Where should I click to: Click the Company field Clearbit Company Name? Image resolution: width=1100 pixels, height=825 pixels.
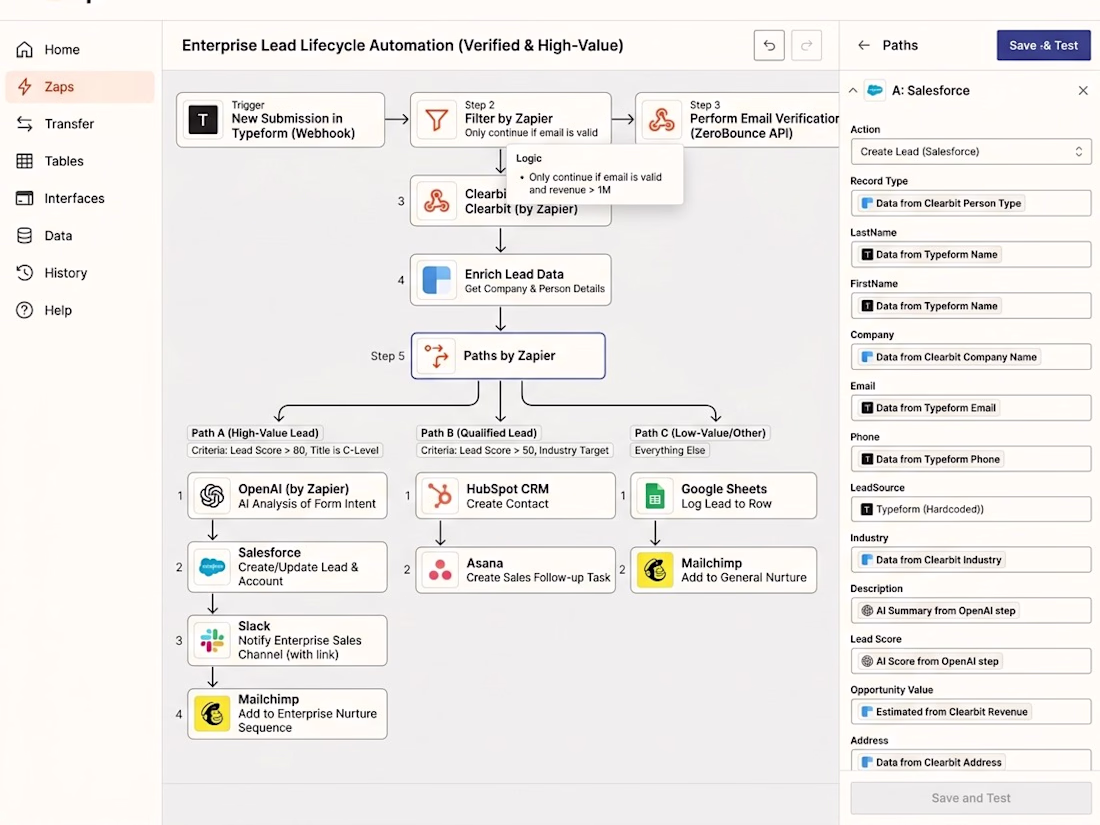pos(971,357)
